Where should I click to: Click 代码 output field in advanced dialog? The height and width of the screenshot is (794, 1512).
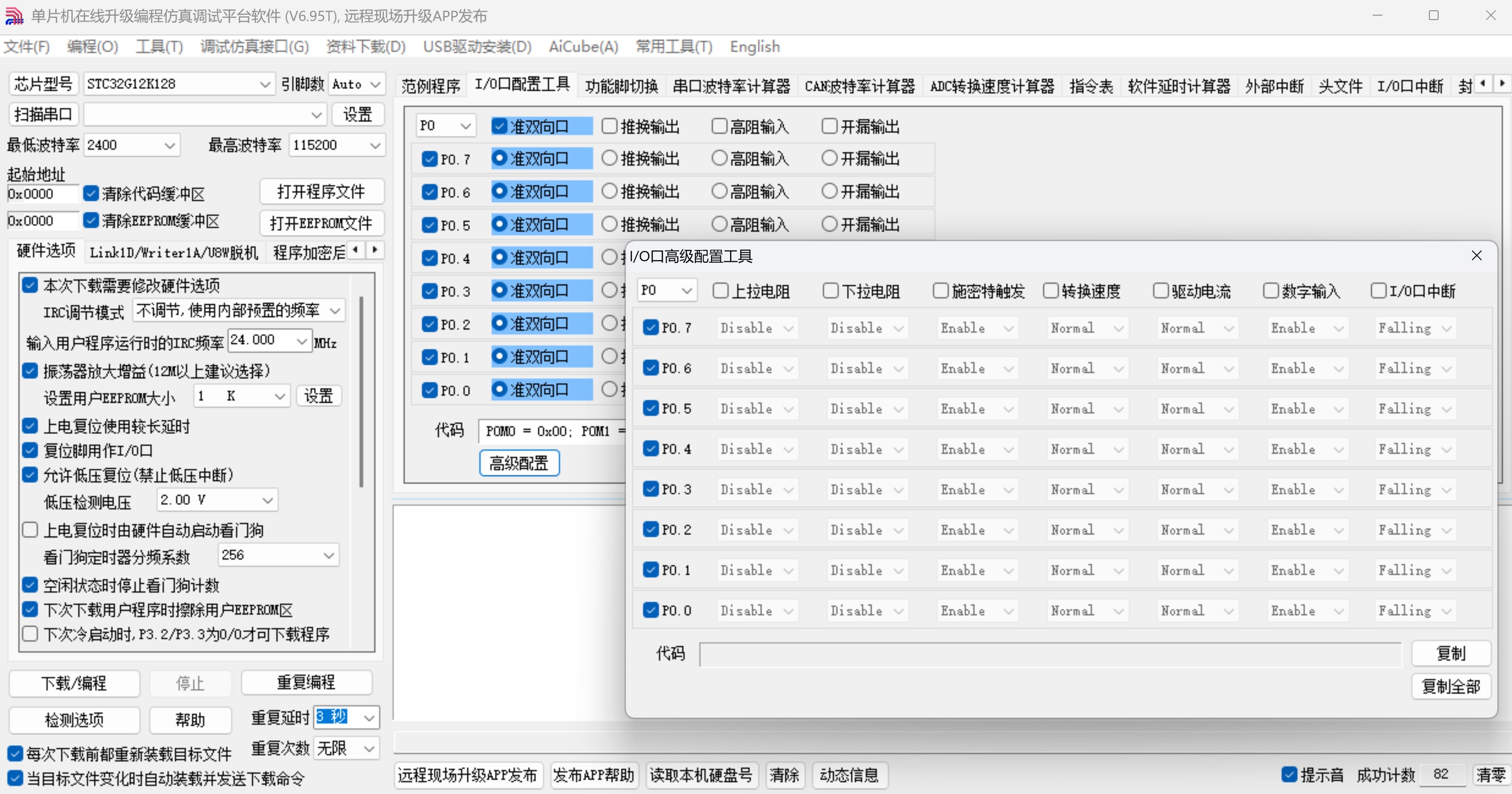1050,654
